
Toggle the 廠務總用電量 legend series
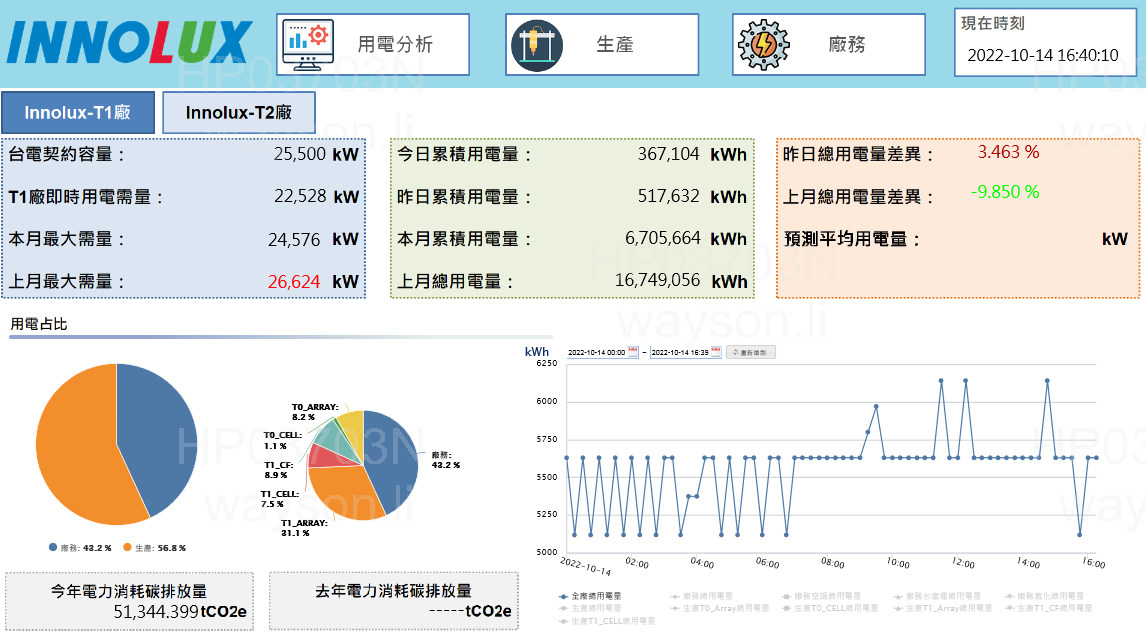tap(702, 597)
